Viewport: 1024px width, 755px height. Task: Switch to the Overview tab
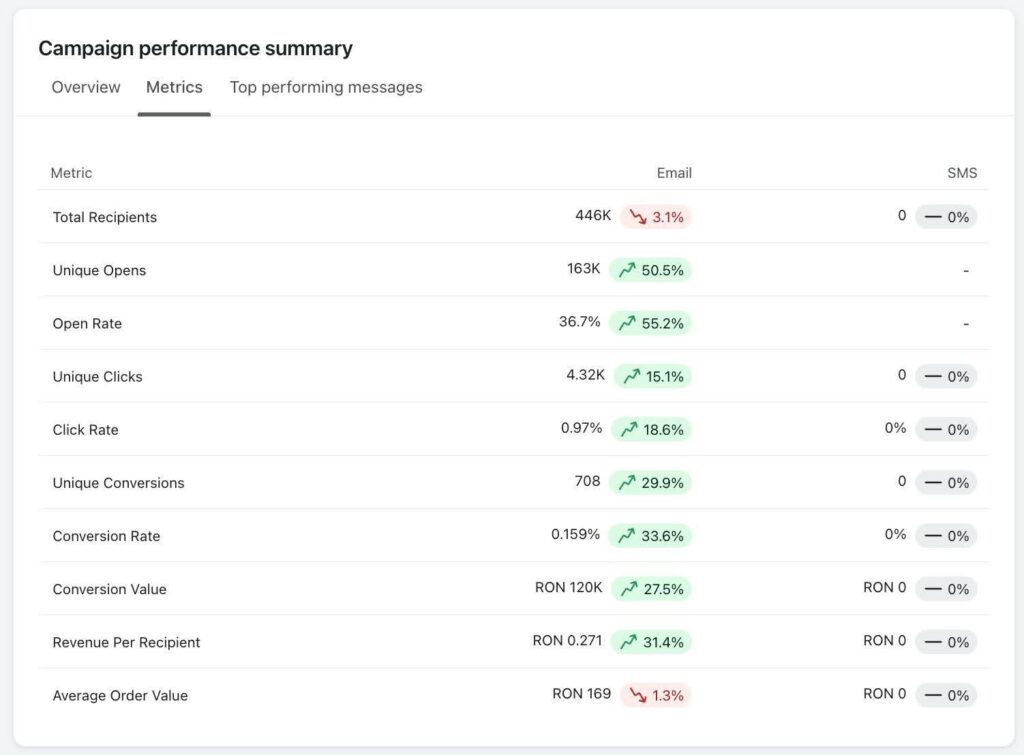click(x=86, y=87)
